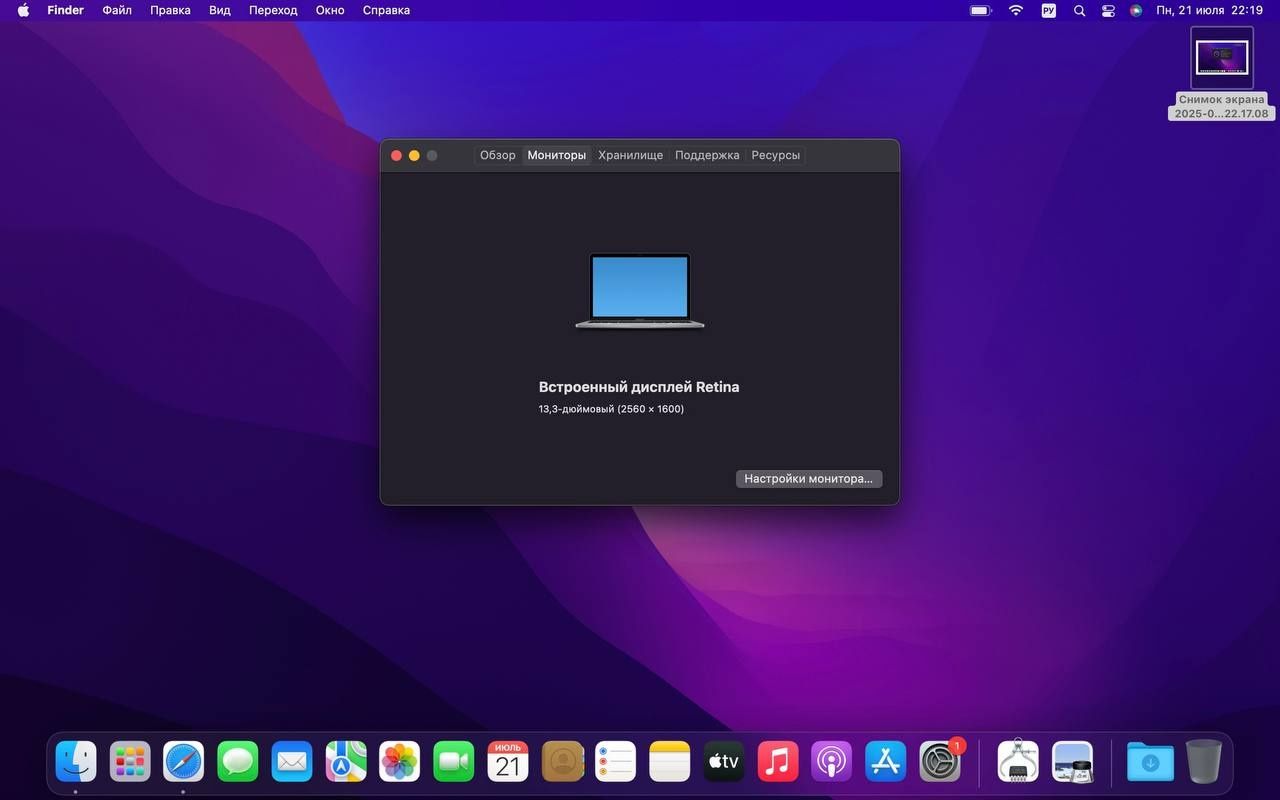Screen dimensions: 1280x800
Task: Open Control Center in menu bar
Action: pos(1108,10)
